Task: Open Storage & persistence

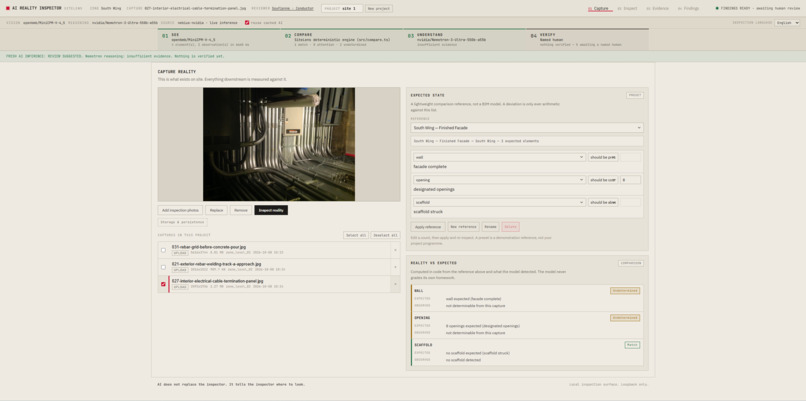Action: coord(182,222)
